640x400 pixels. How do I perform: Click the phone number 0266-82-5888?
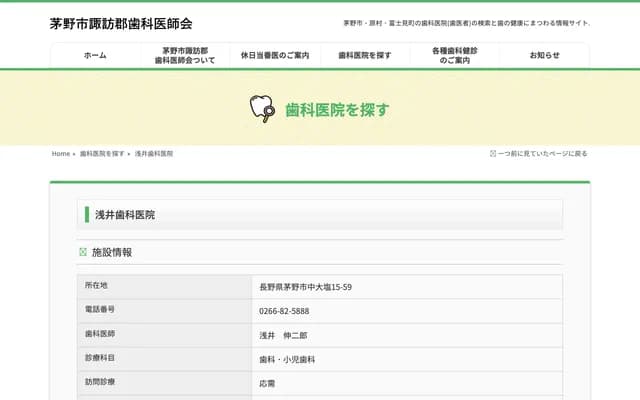pos(285,311)
